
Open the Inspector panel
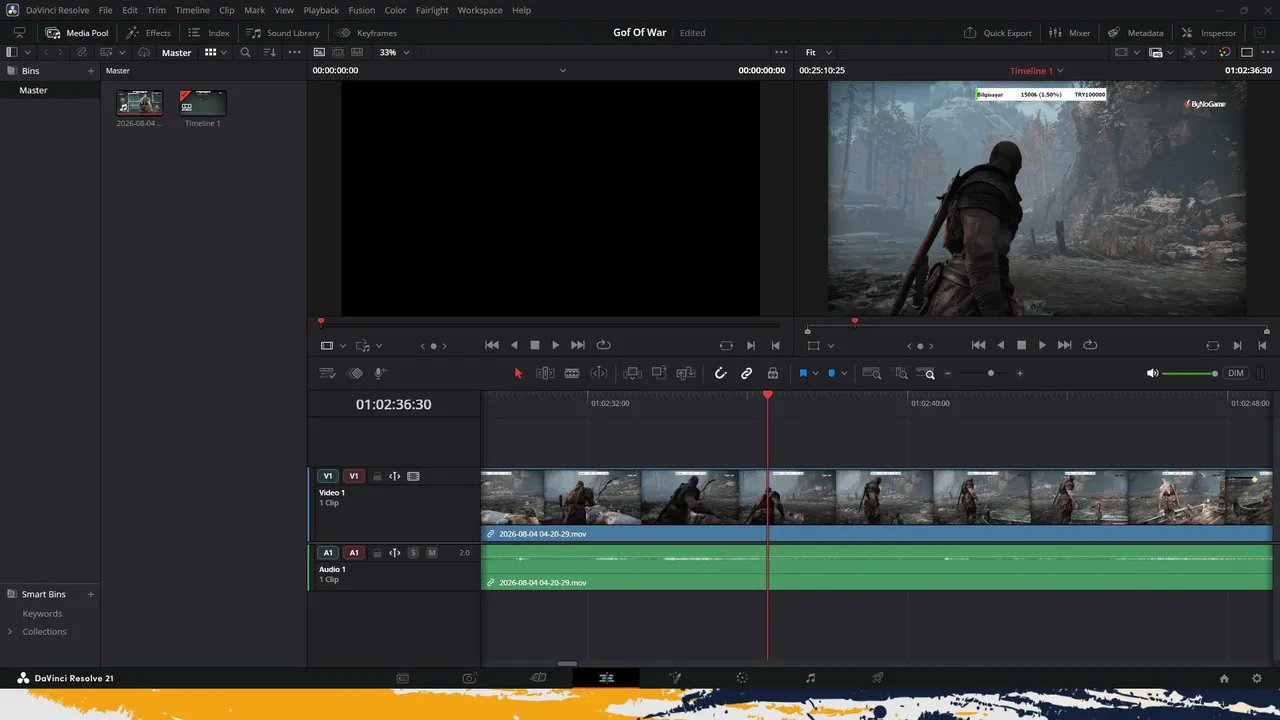[1208, 33]
